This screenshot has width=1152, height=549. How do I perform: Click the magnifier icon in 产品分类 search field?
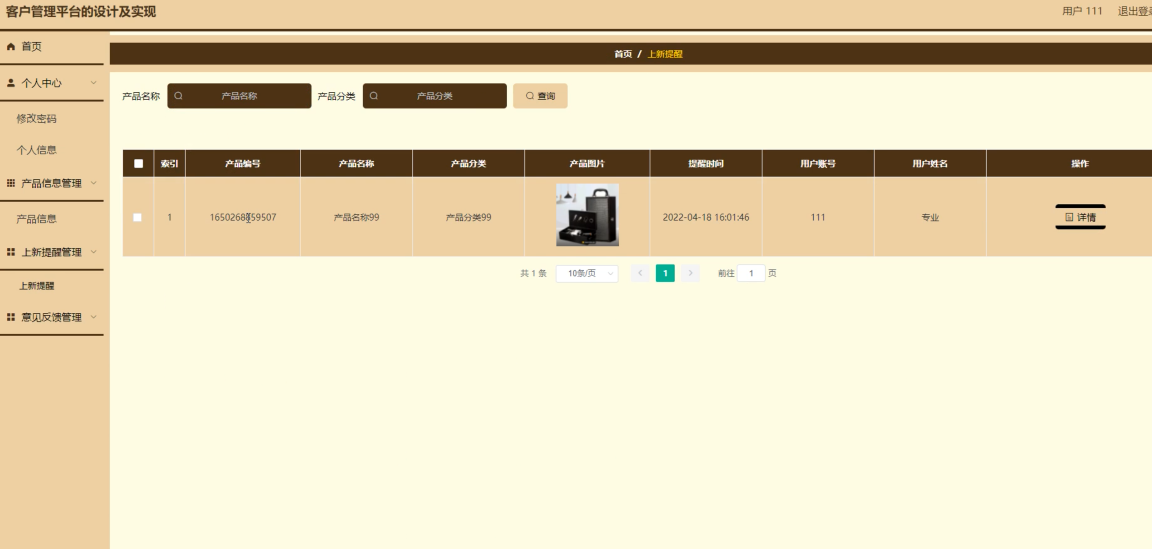click(374, 96)
